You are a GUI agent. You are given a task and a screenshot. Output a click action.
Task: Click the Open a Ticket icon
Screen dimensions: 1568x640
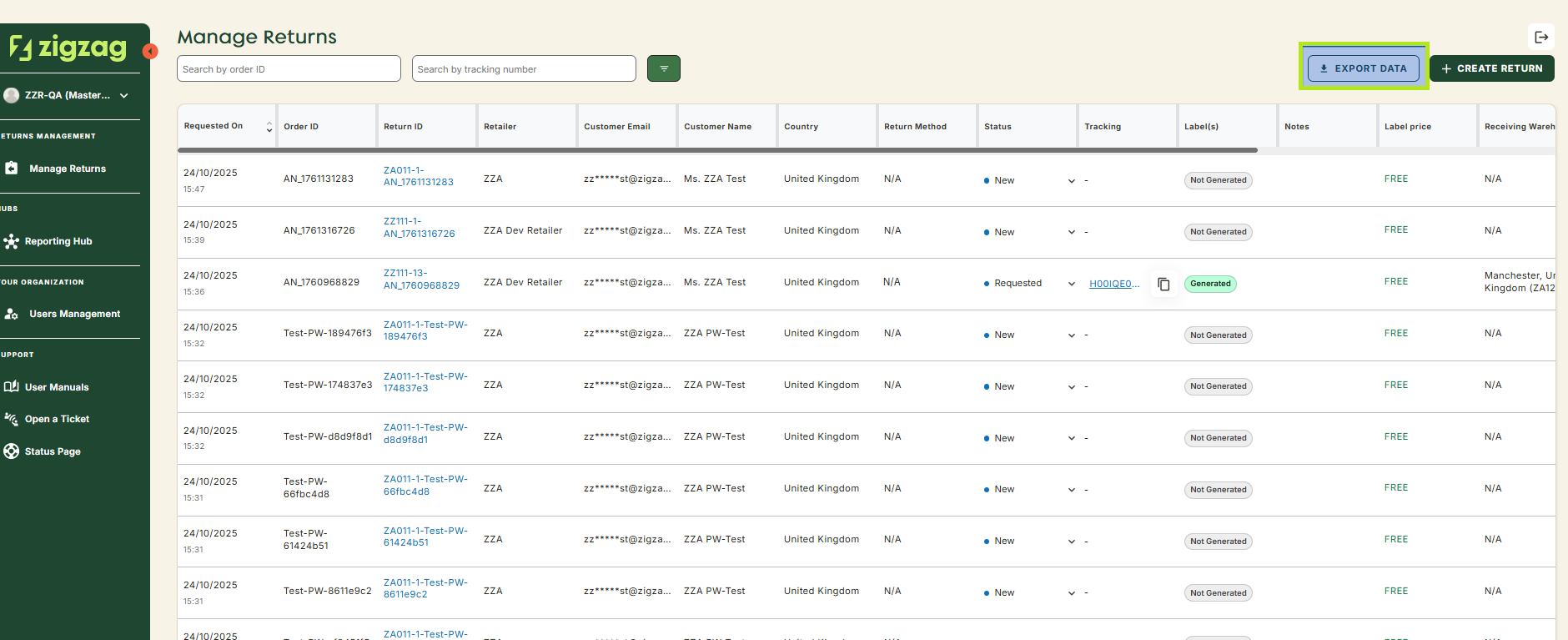(11, 419)
